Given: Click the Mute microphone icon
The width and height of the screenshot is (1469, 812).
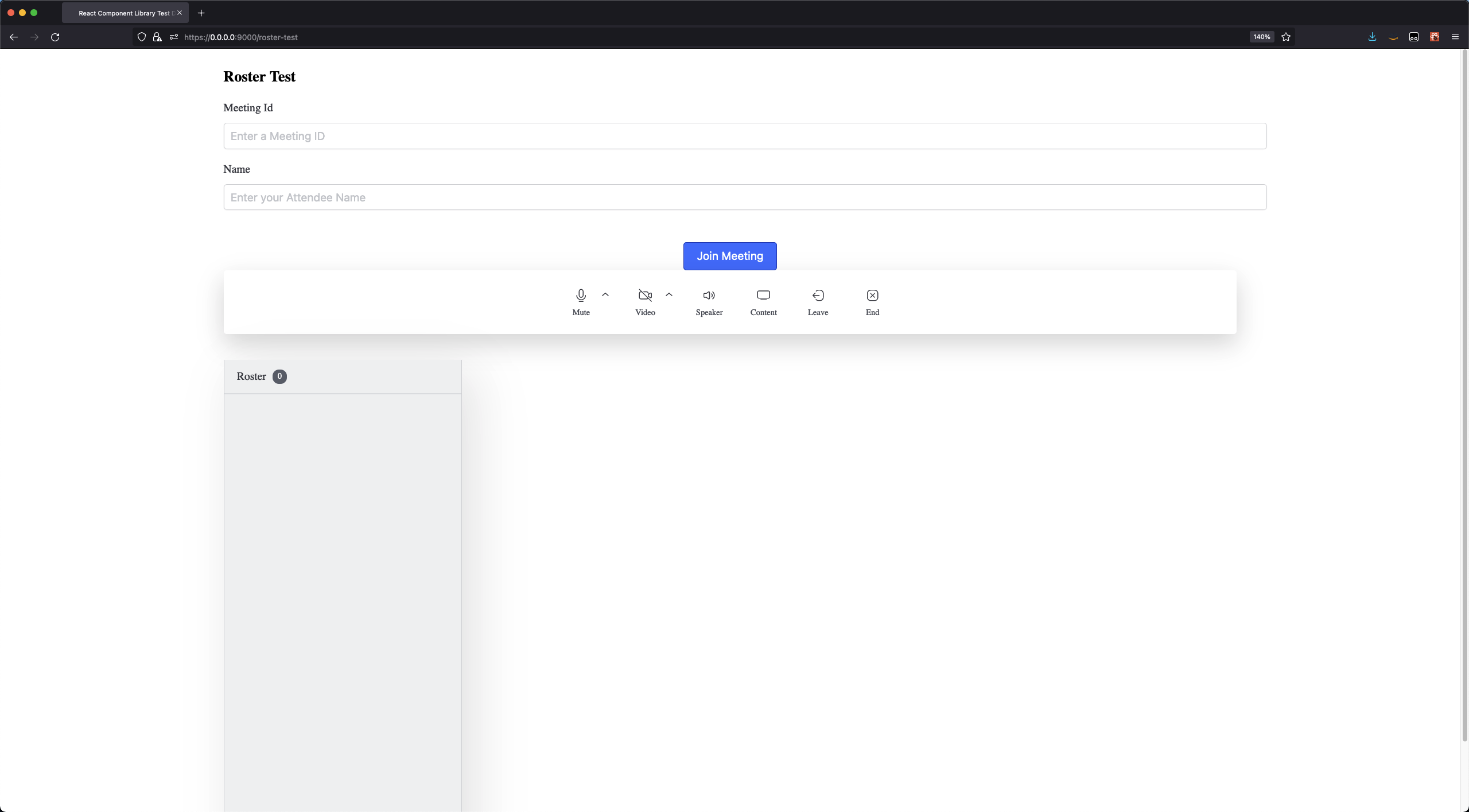Looking at the screenshot, I should (x=581, y=296).
